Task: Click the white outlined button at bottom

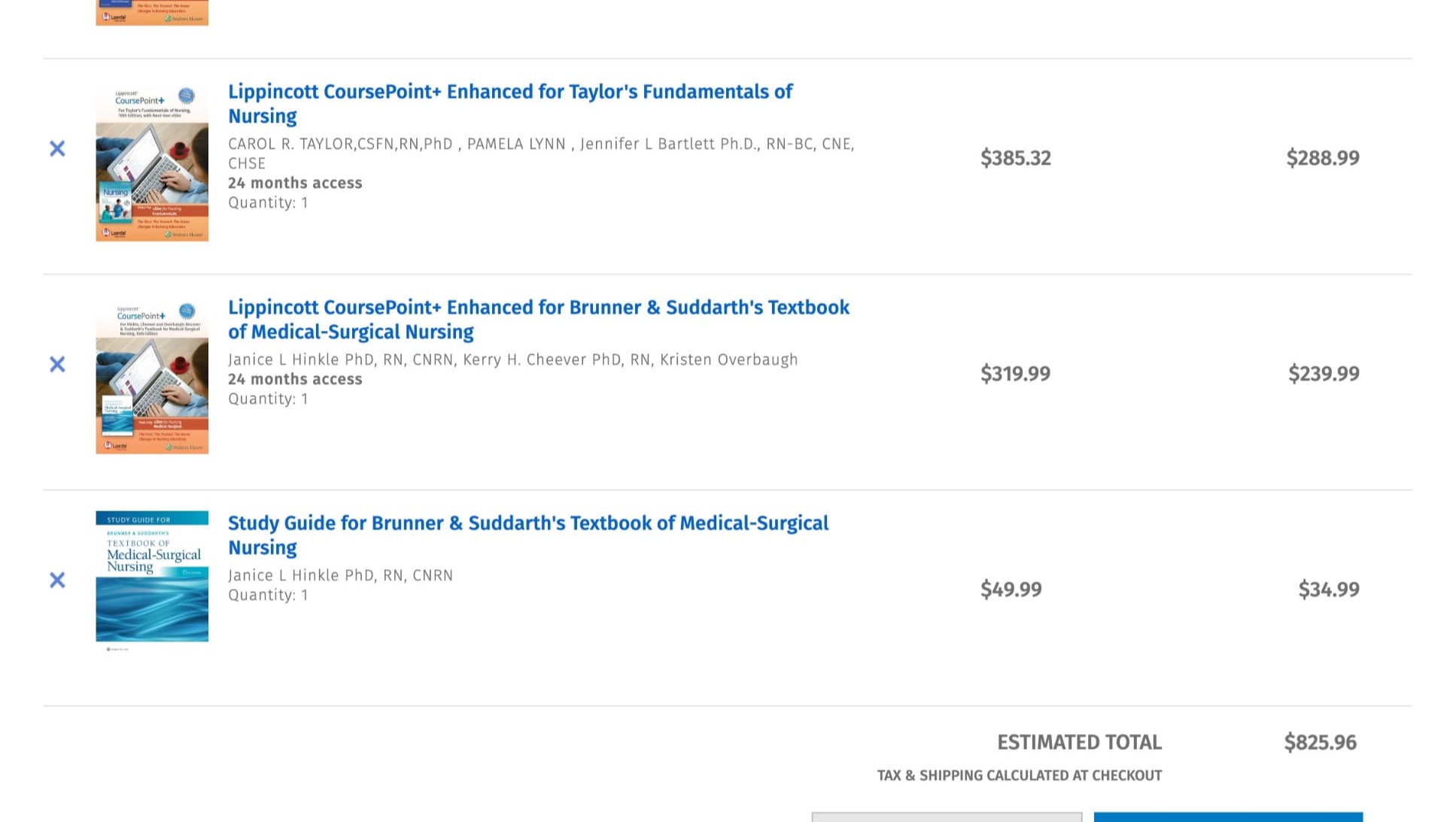Action: (x=947, y=817)
